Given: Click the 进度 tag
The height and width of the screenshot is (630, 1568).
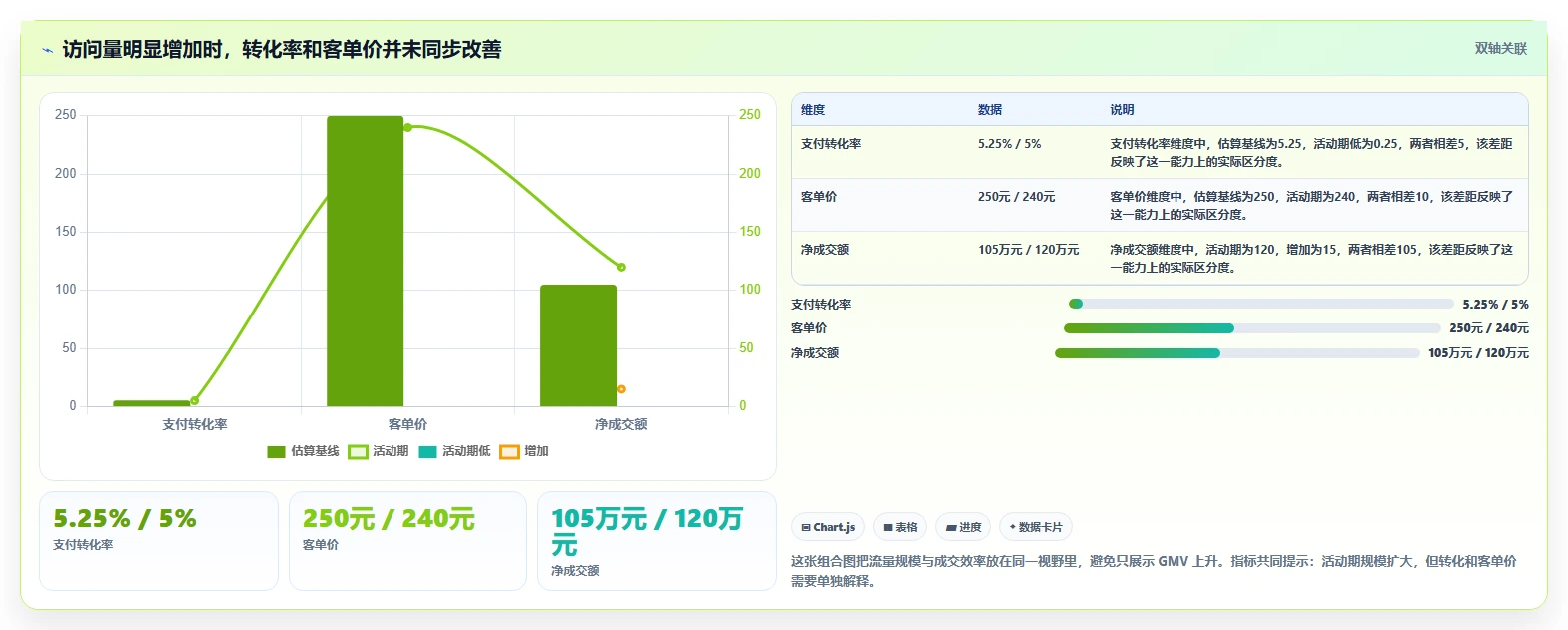Looking at the screenshot, I should click(x=963, y=527).
